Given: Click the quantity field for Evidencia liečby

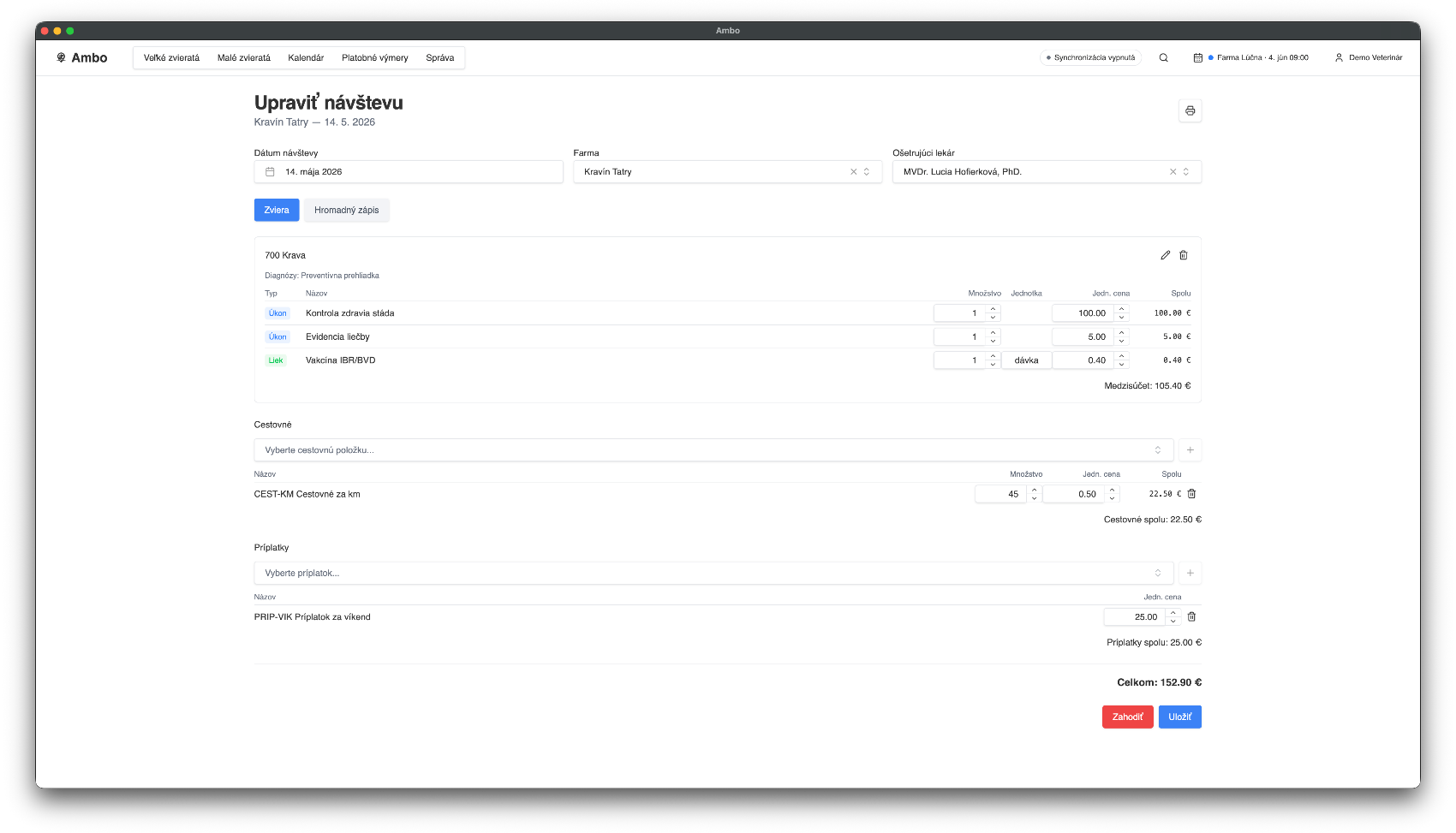Looking at the screenshot, I should (x=961, y=336).
